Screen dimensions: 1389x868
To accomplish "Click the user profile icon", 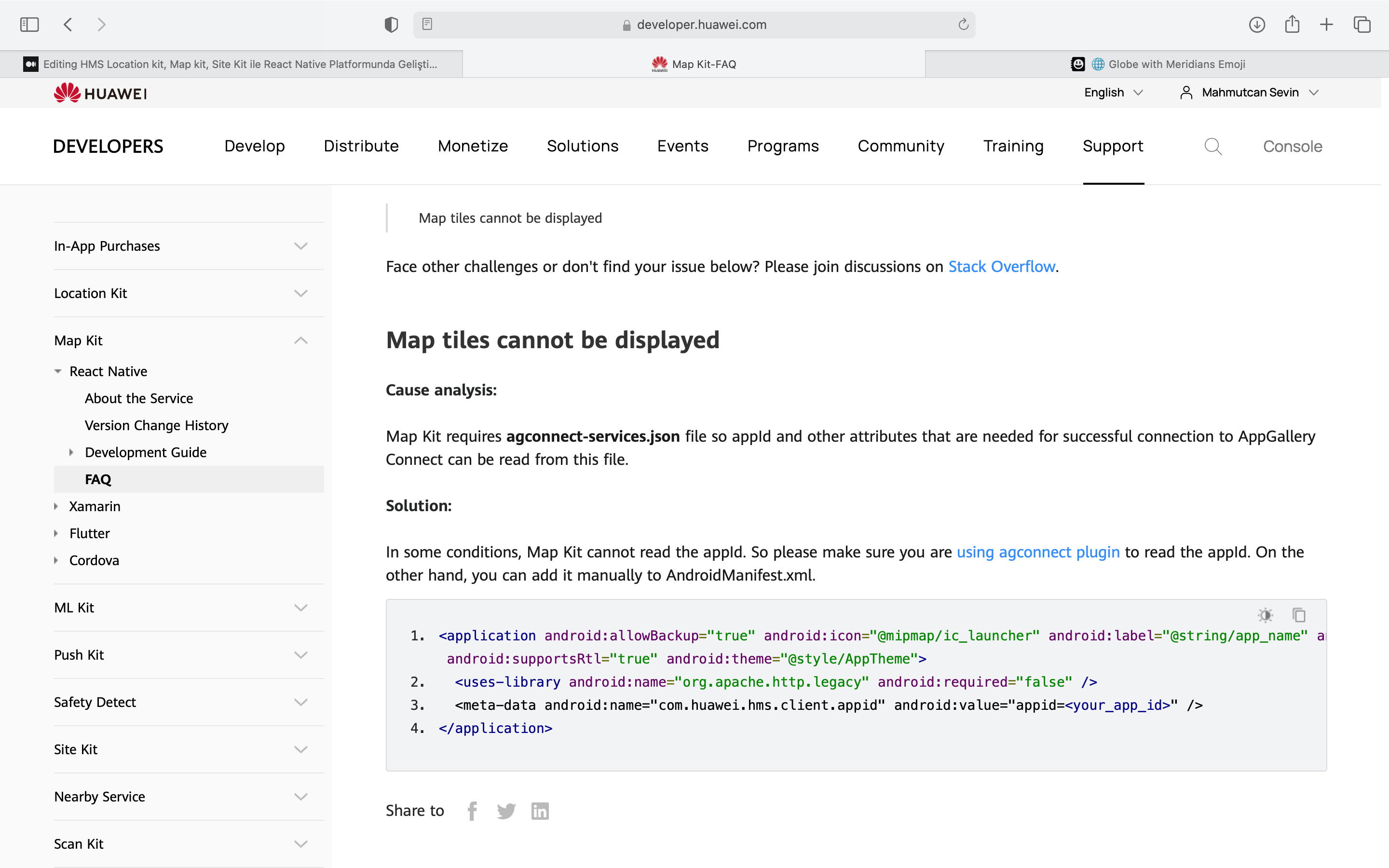I will [1186, 93].
